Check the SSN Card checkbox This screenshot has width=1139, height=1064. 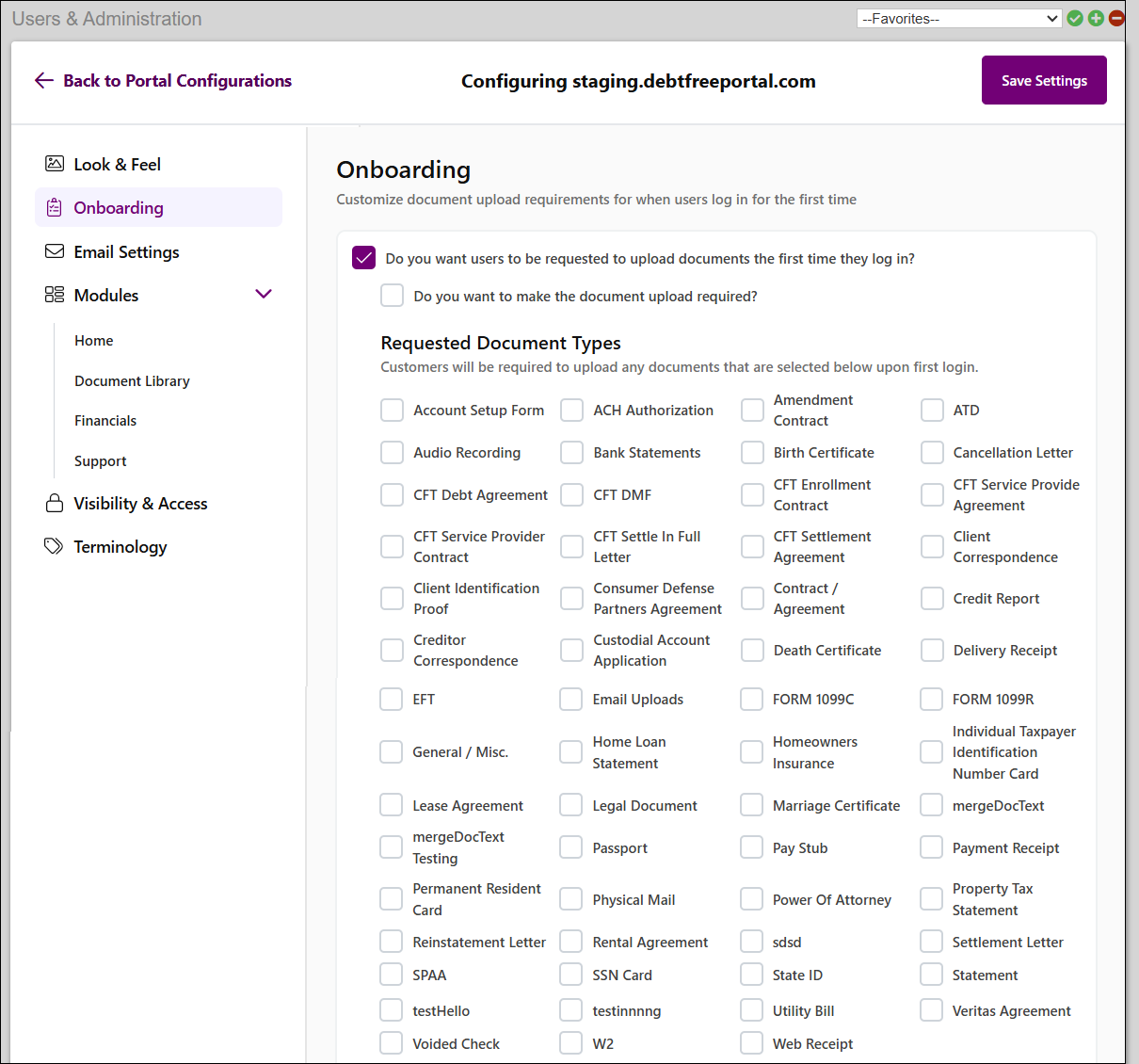[571, 975]
